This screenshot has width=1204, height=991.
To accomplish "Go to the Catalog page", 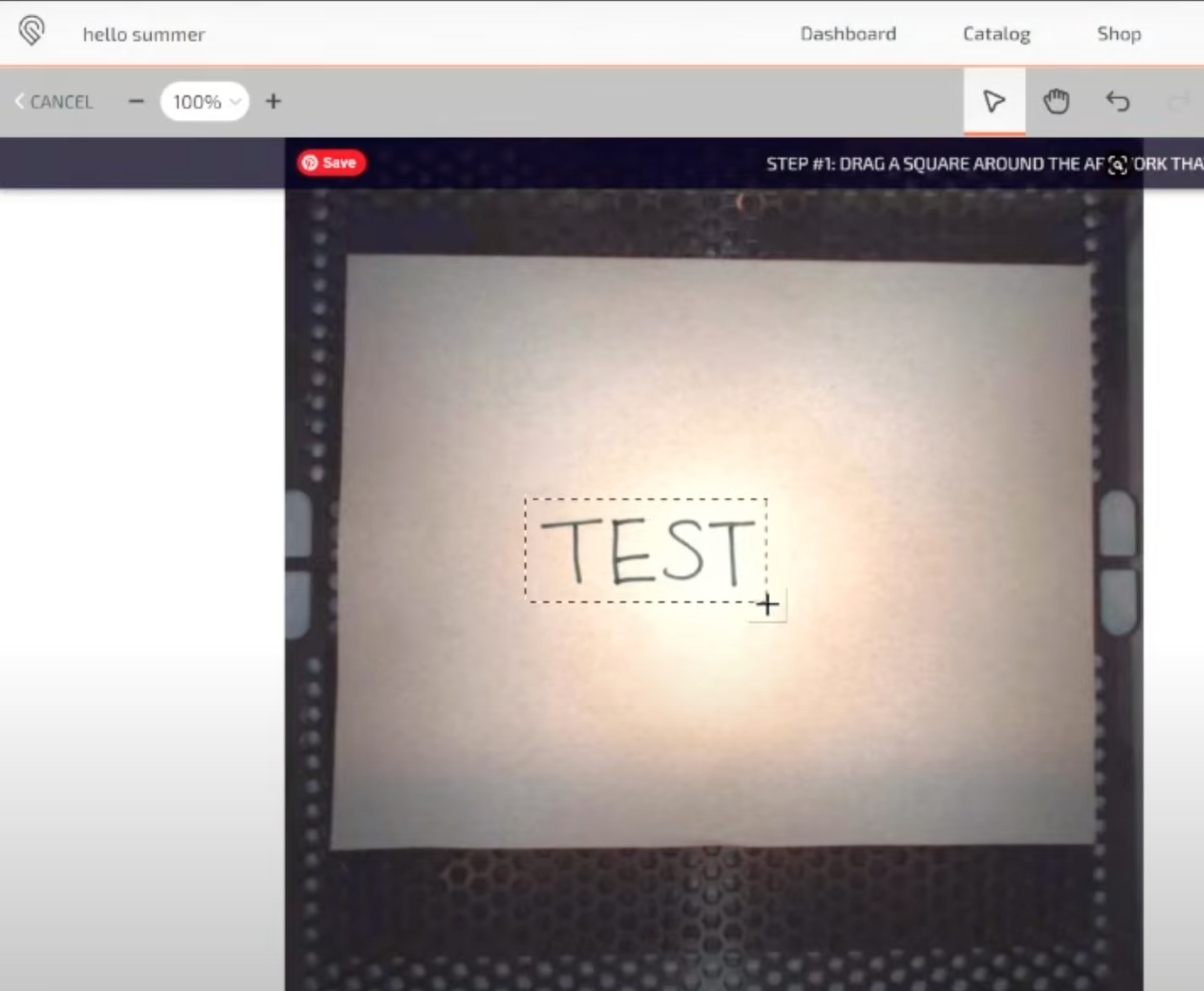I will coord(996,34).
